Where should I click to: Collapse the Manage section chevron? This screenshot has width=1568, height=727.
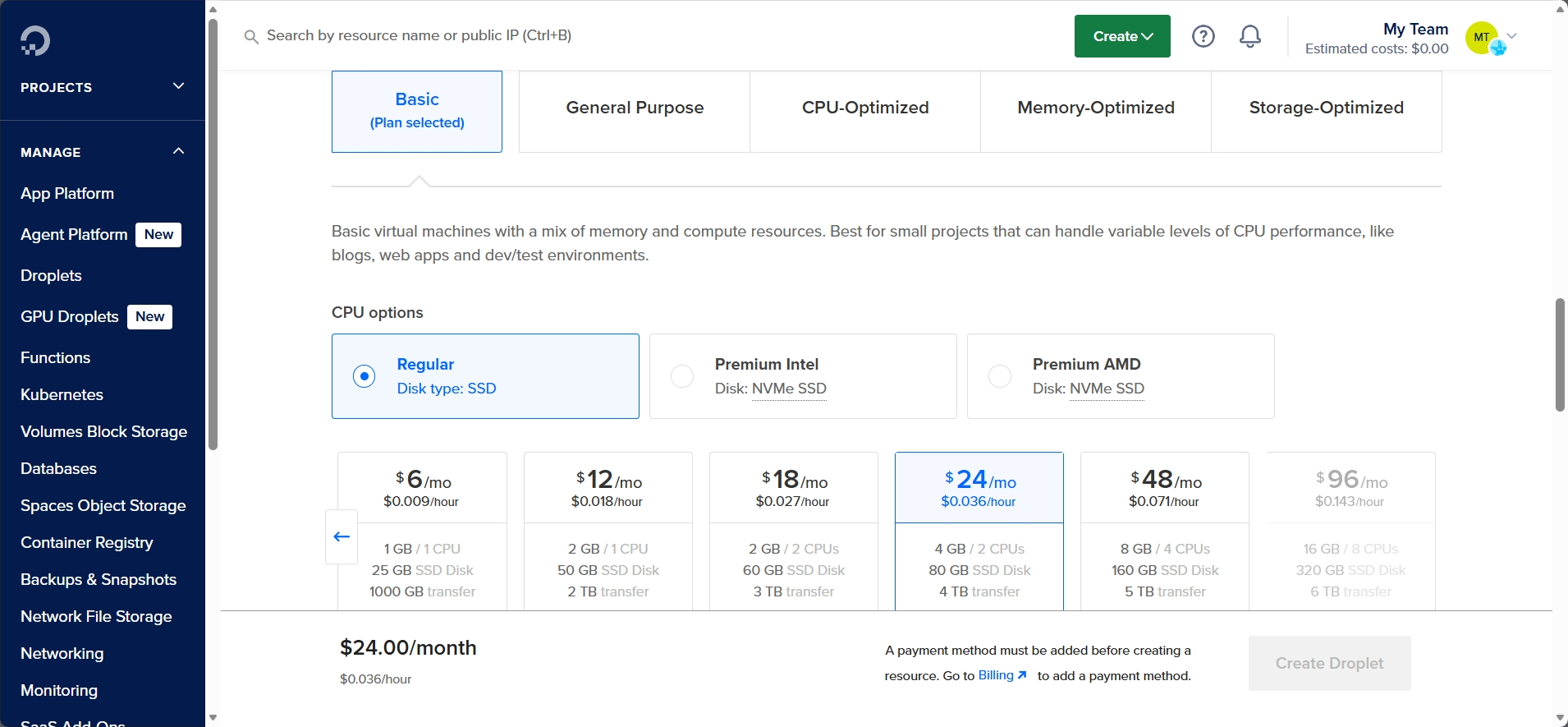point(178,151)
